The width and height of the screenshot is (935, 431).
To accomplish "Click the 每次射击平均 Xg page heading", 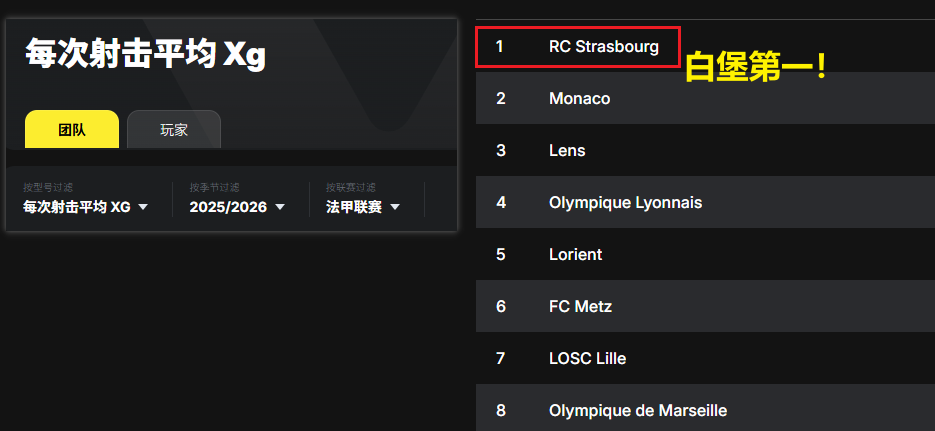I will pos(146,54).
